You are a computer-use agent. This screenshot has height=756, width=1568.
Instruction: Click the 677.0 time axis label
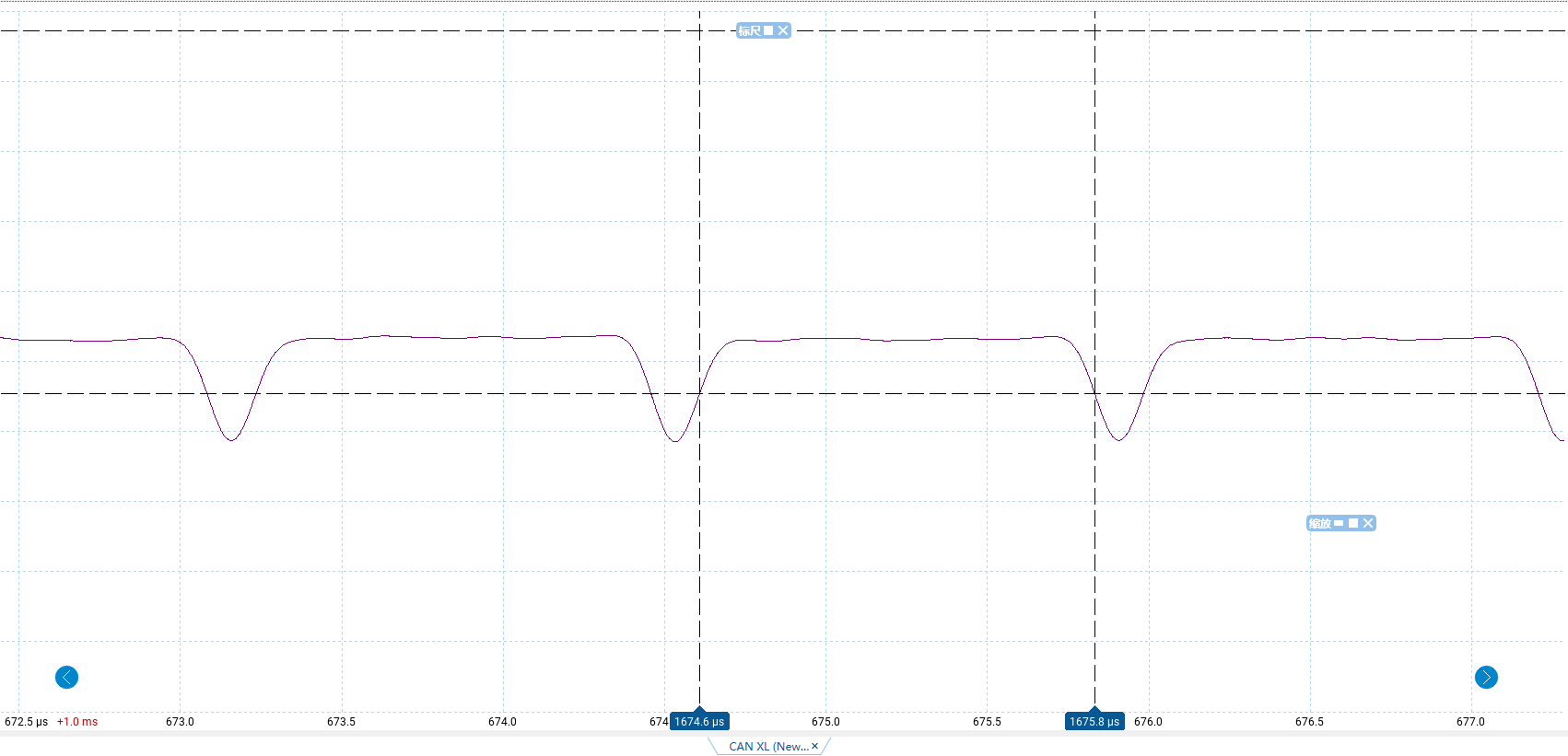[1470, 722]
